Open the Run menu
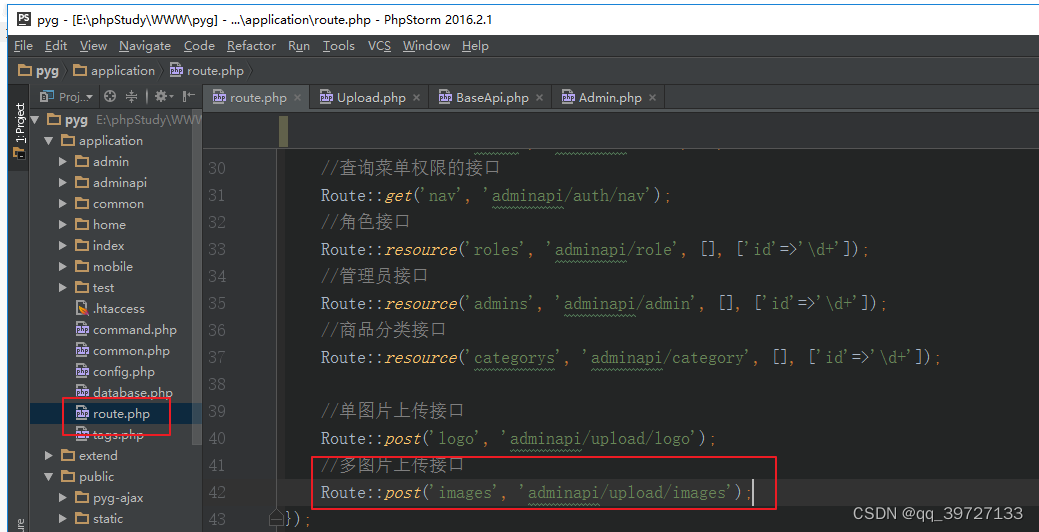The image size is (1039, 532). pyautogui.click(x=299, y=46)
